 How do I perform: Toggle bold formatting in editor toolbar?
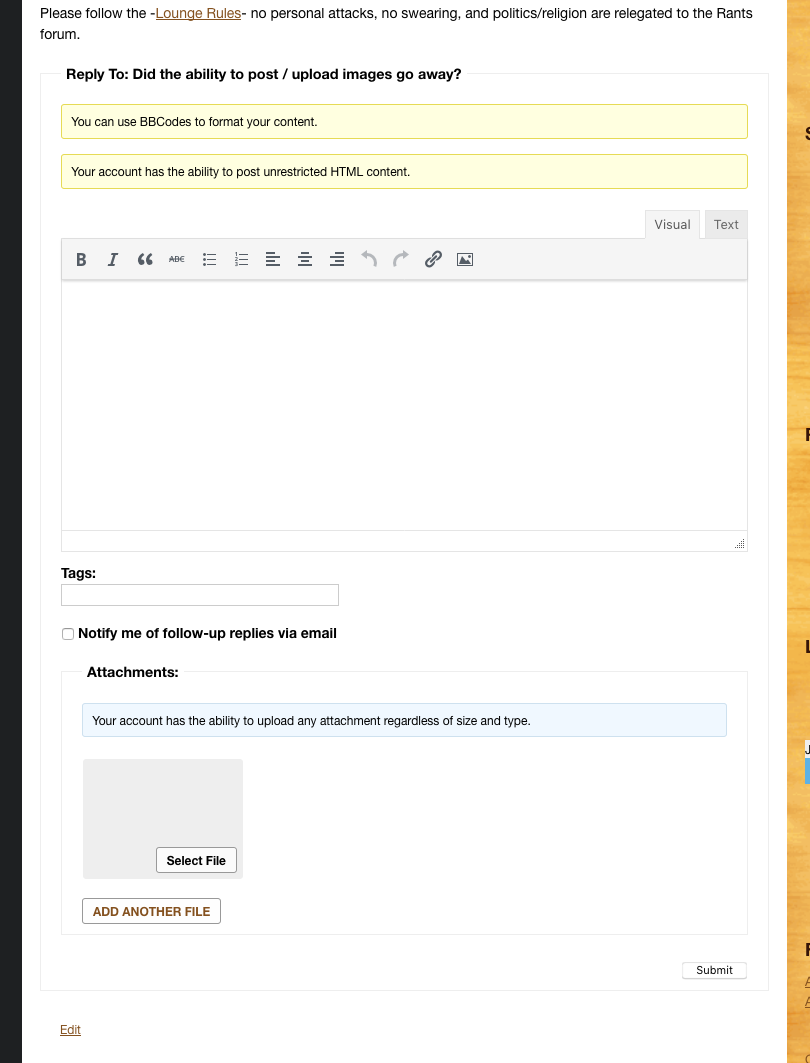[81, 260]
